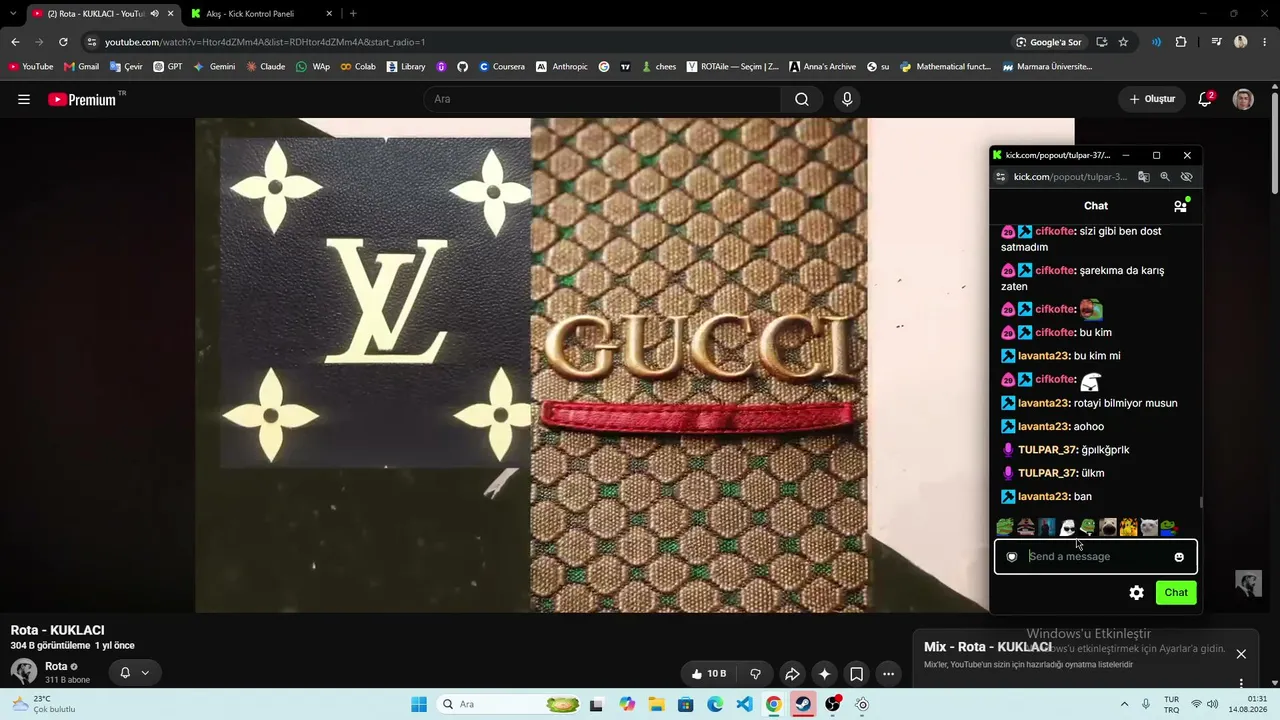1280x720 pixels.
Task: Open the Colab bookmark
Action: pos(357,67)
